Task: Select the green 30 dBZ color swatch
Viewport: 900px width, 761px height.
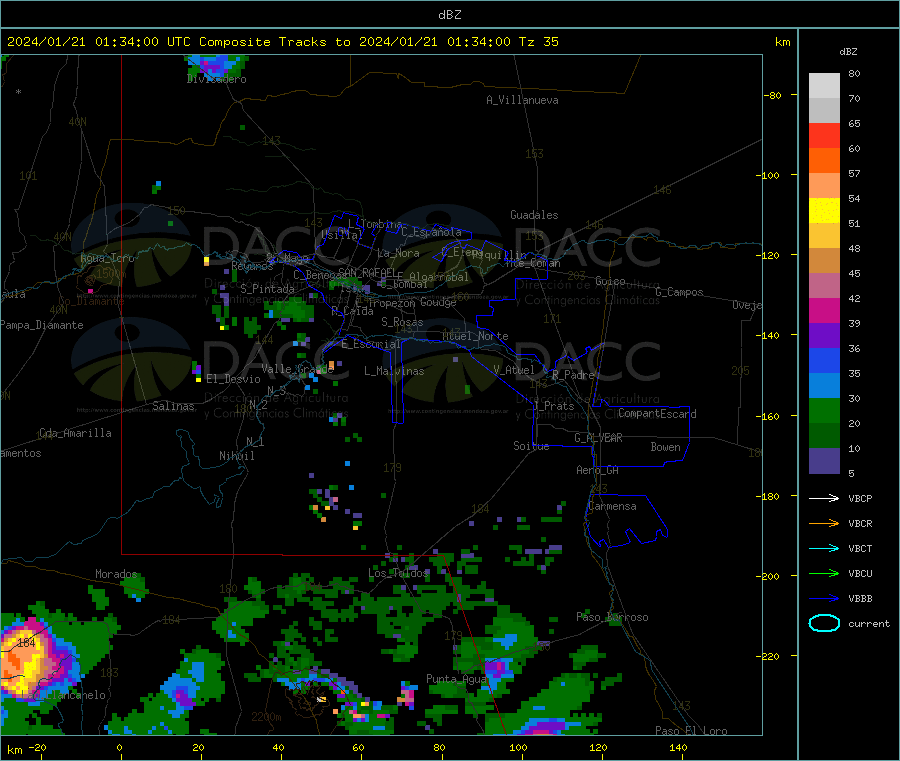Action: tap(824, 411)
